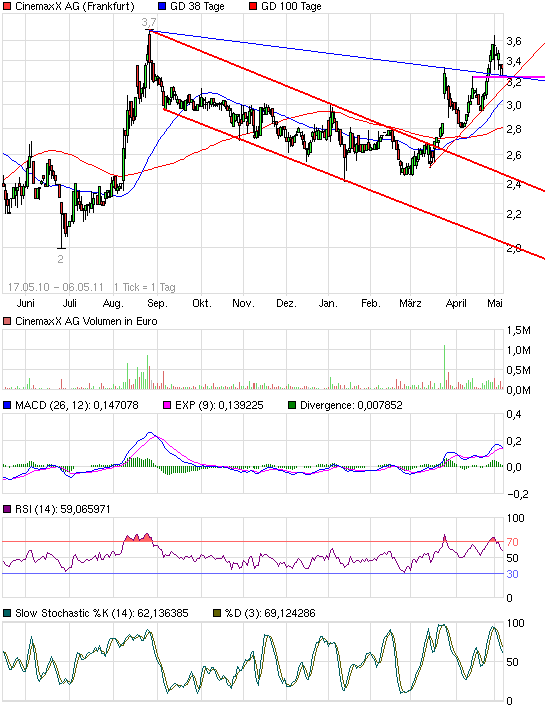This screenshot has height=710, width=545.
Task: Click the 0,4 MACD axis value
Action: [x=514, y=415]
